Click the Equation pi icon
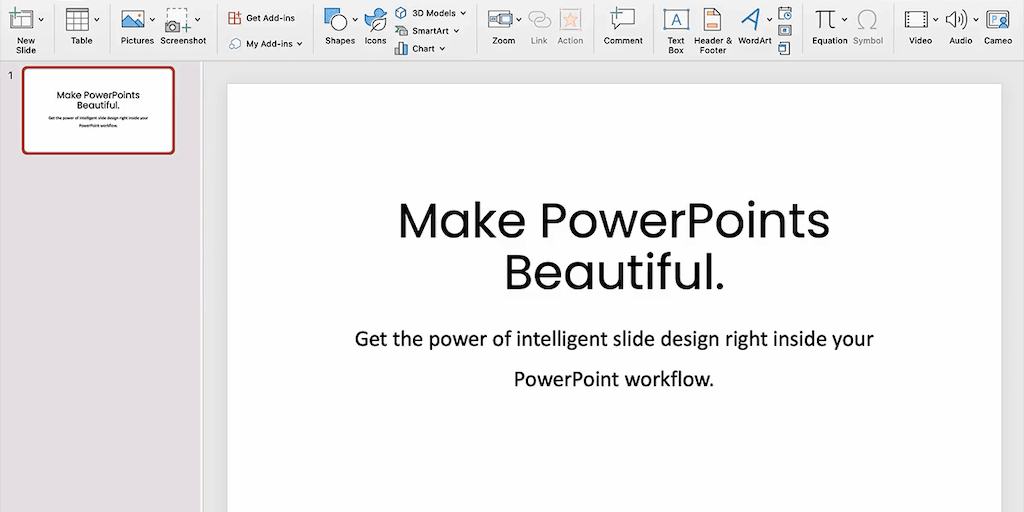This screenshot has height=512, width=1024. pos(825,19)
